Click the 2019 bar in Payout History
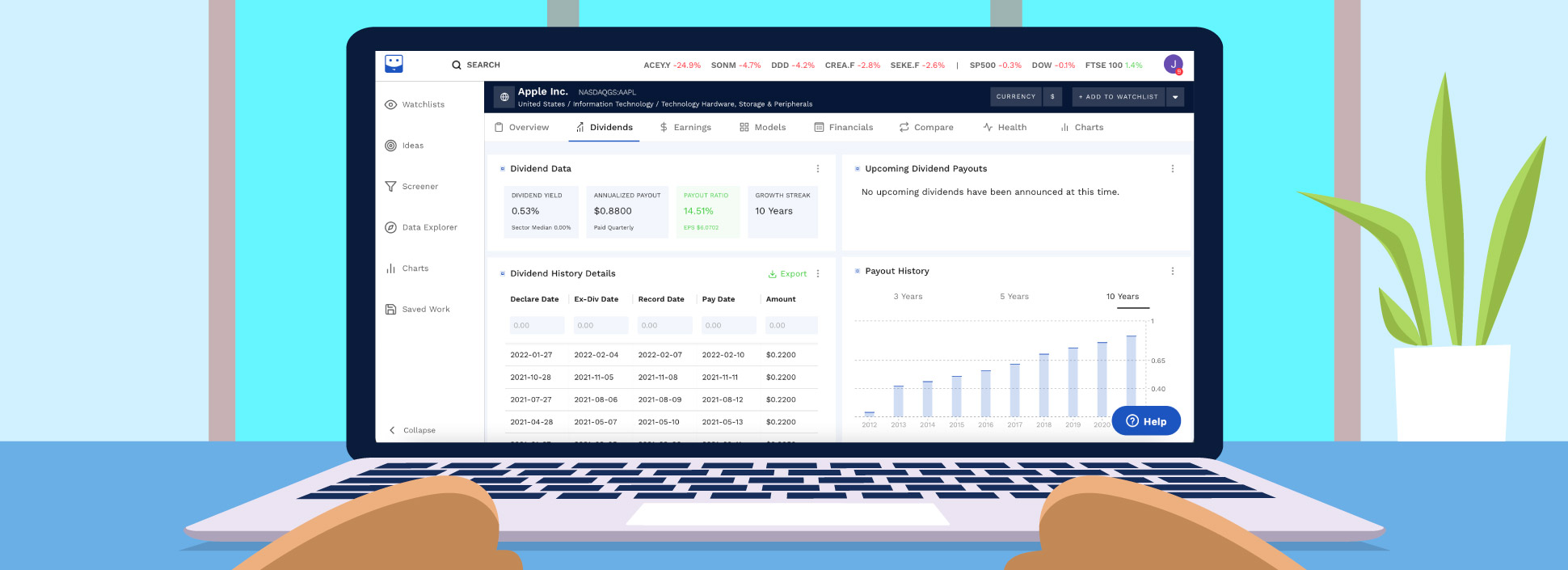This screenshot has height=570, width=1568. (1073, 382)
